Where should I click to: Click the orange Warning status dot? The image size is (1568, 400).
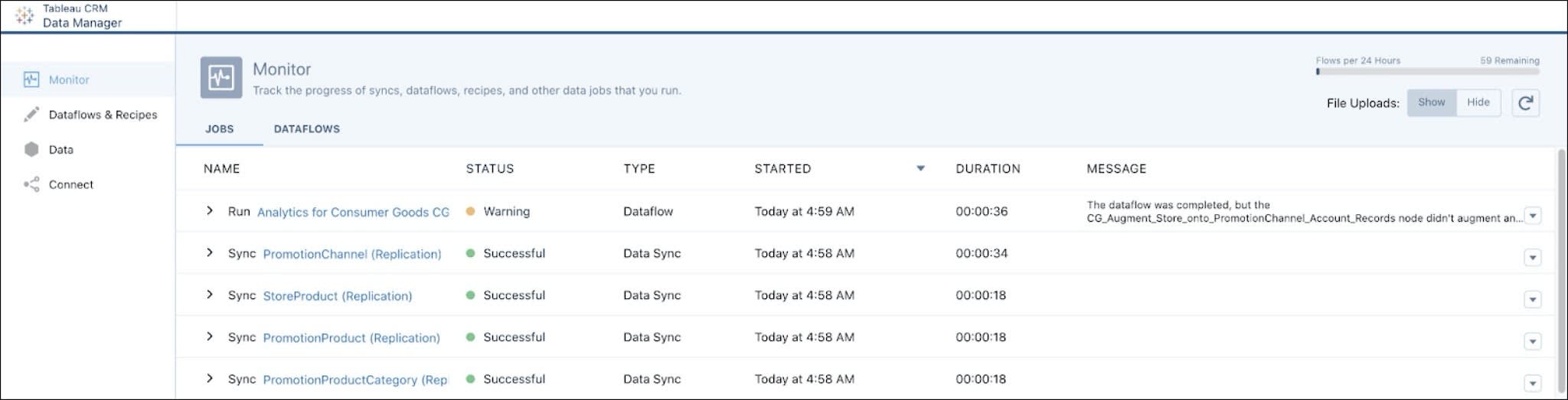(x=470, y=211)
